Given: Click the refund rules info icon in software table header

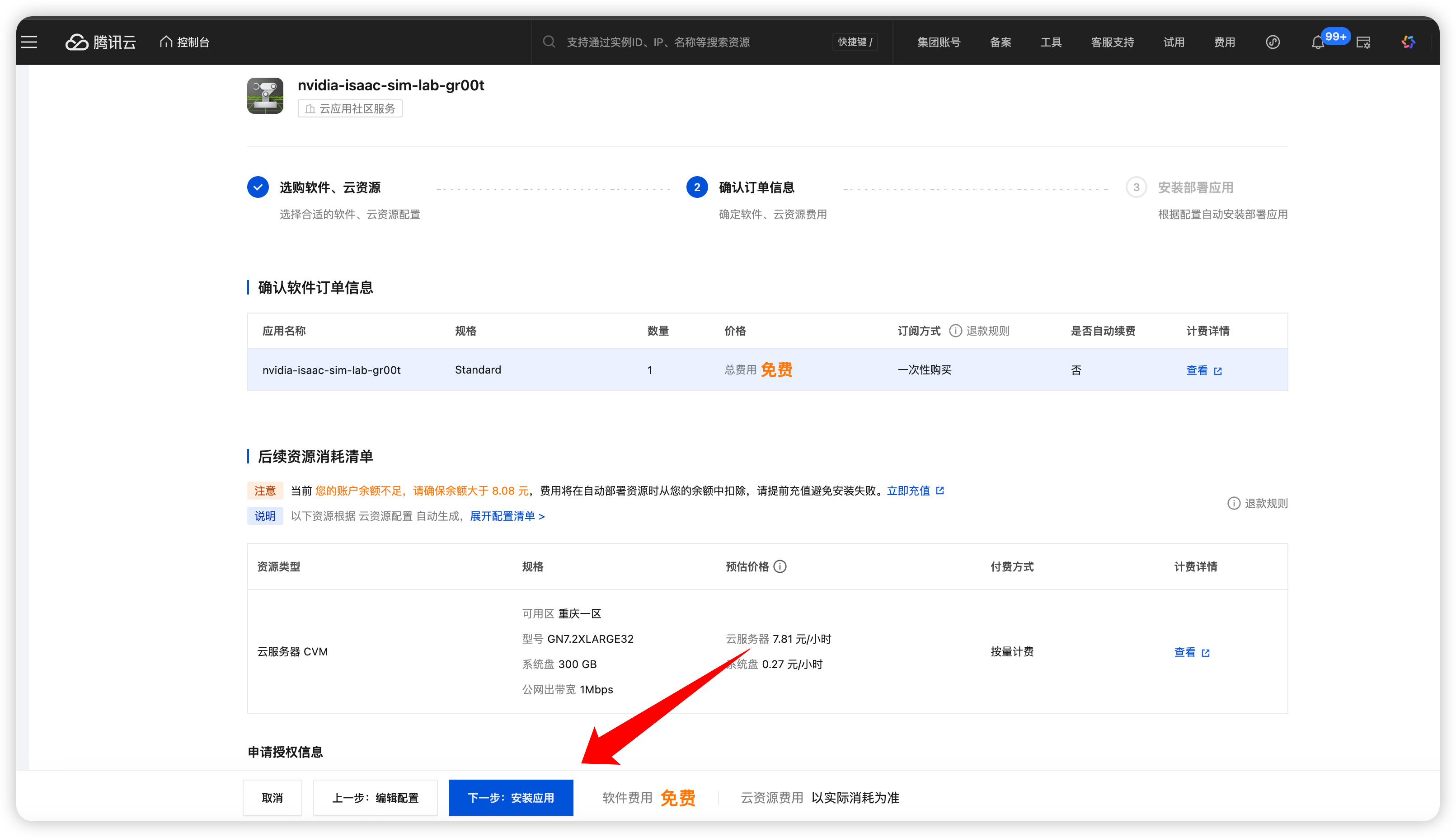Looking at the screenshot, I should tap(955, 331).
